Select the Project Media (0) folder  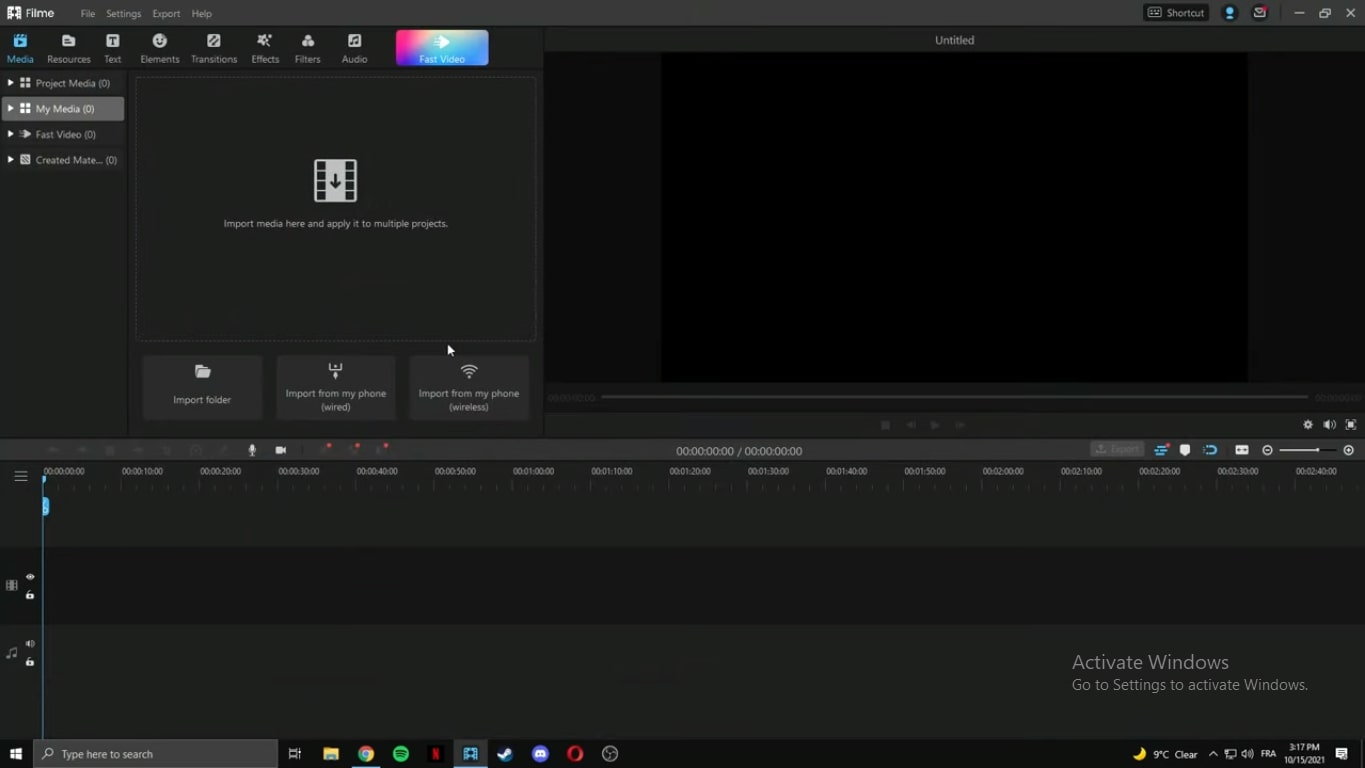click(63, 83)
